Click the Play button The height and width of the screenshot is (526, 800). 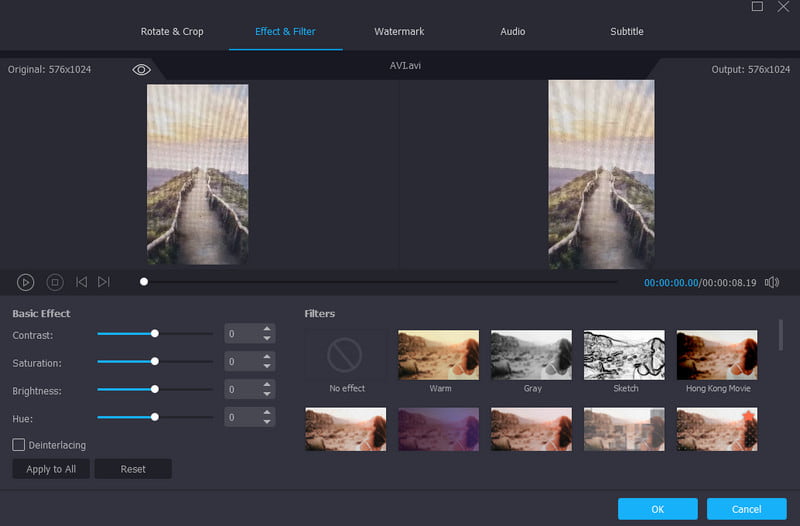(26, 283)
